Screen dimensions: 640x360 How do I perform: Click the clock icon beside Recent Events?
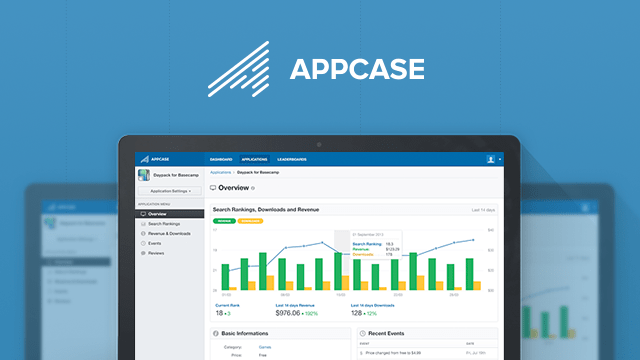coord(362,333)
